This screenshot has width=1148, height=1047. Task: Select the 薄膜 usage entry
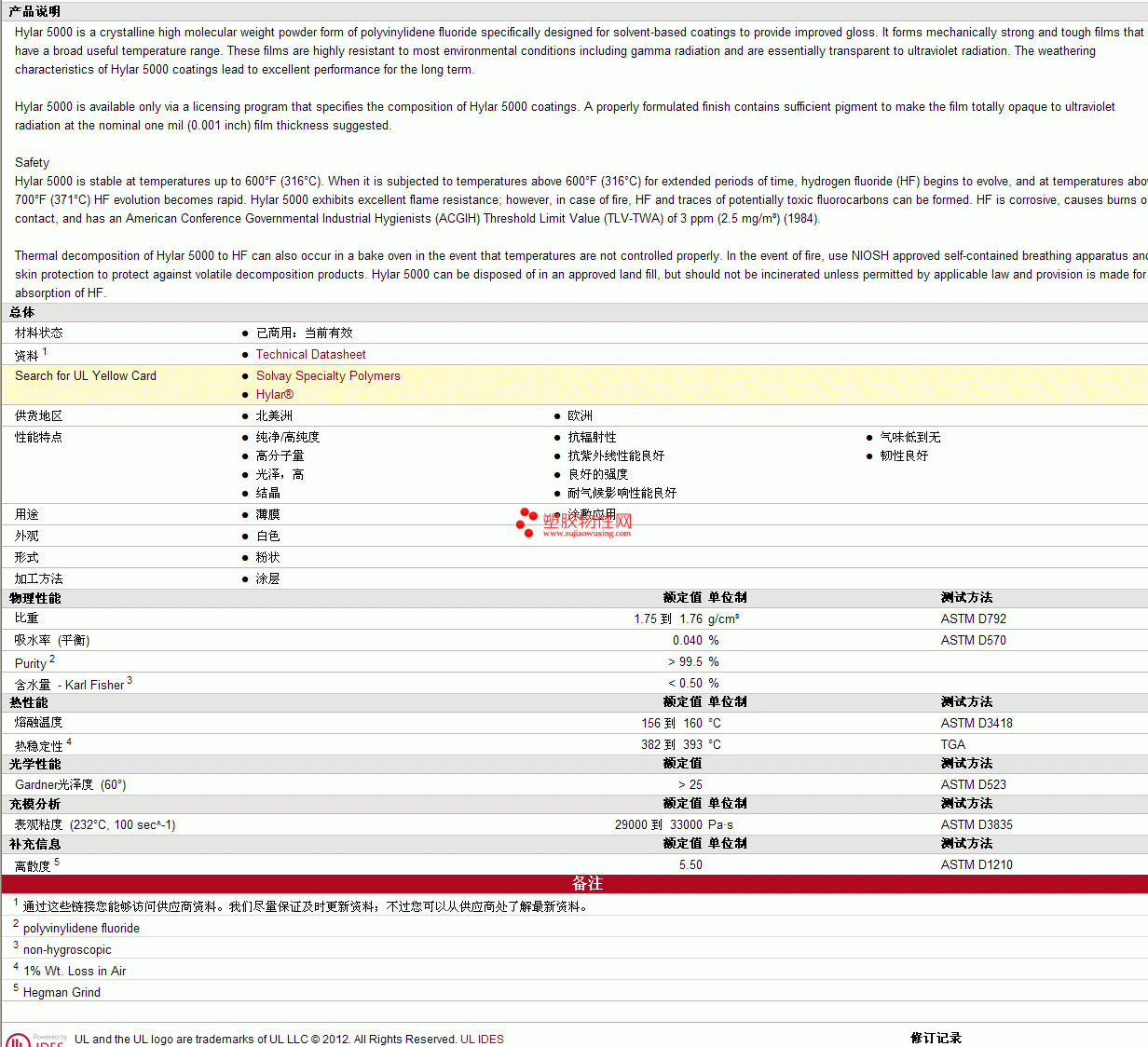point(267,515)
